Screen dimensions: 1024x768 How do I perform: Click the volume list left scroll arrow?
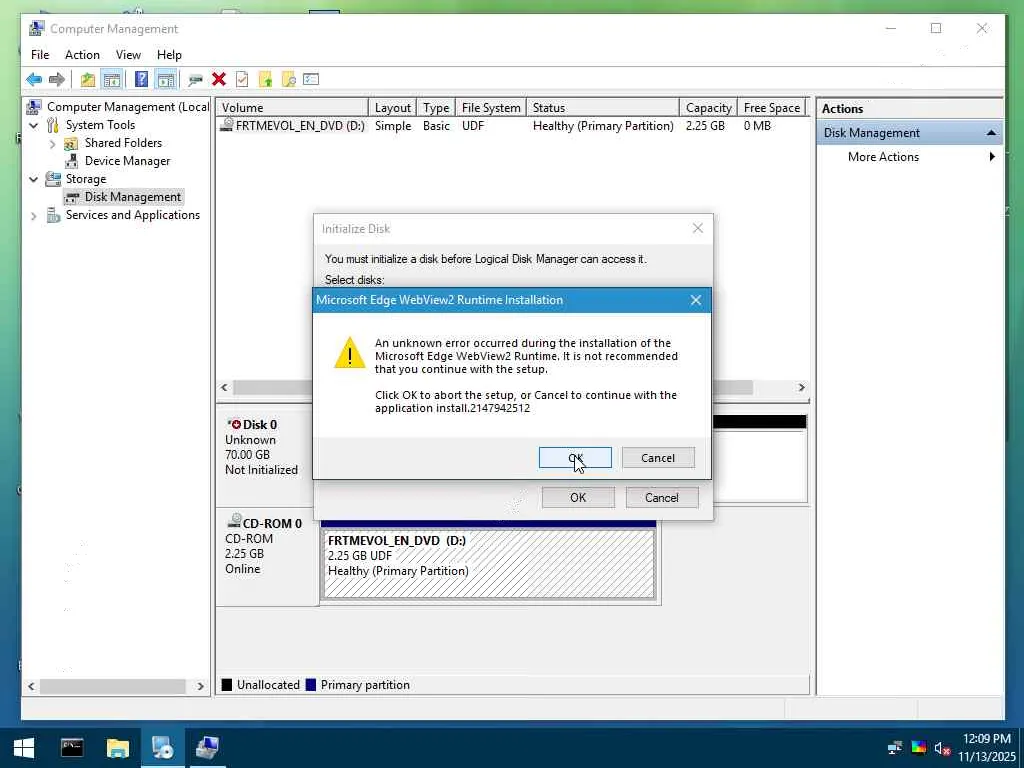click(x=224, y=388)
